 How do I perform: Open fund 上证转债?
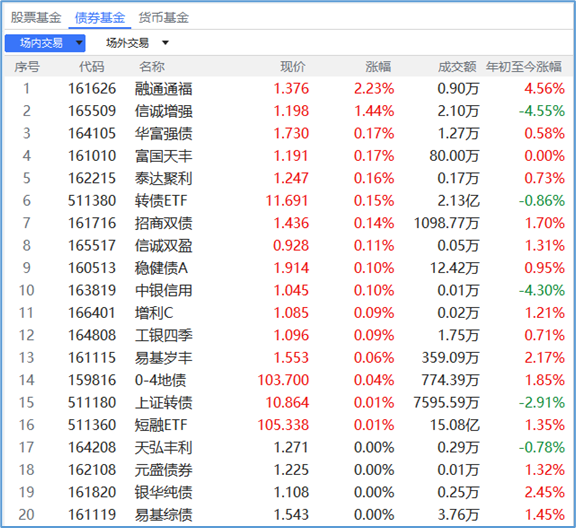163,402
